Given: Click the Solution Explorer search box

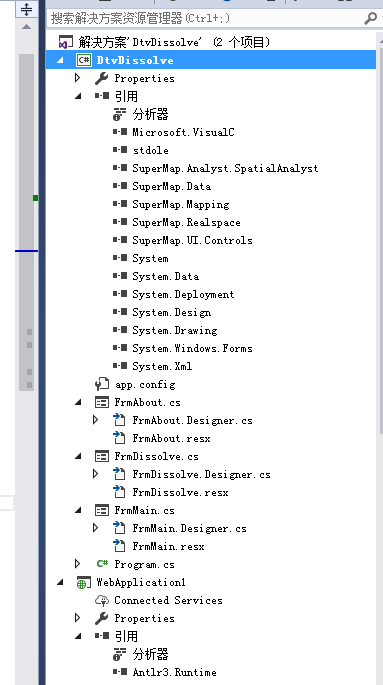Looking at the screenshot, I should coord(205,18).
